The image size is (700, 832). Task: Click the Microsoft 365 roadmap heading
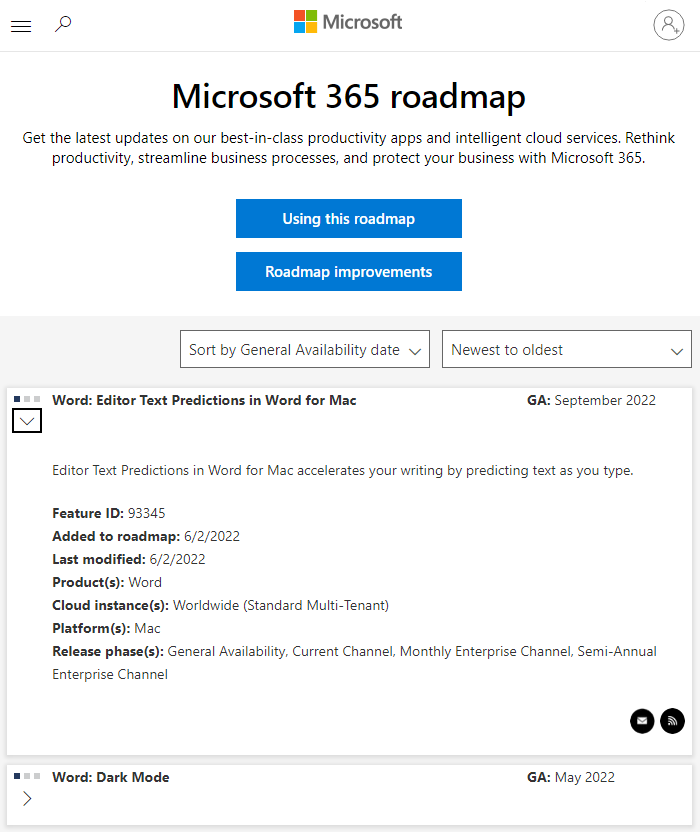(x=349, y=97)
